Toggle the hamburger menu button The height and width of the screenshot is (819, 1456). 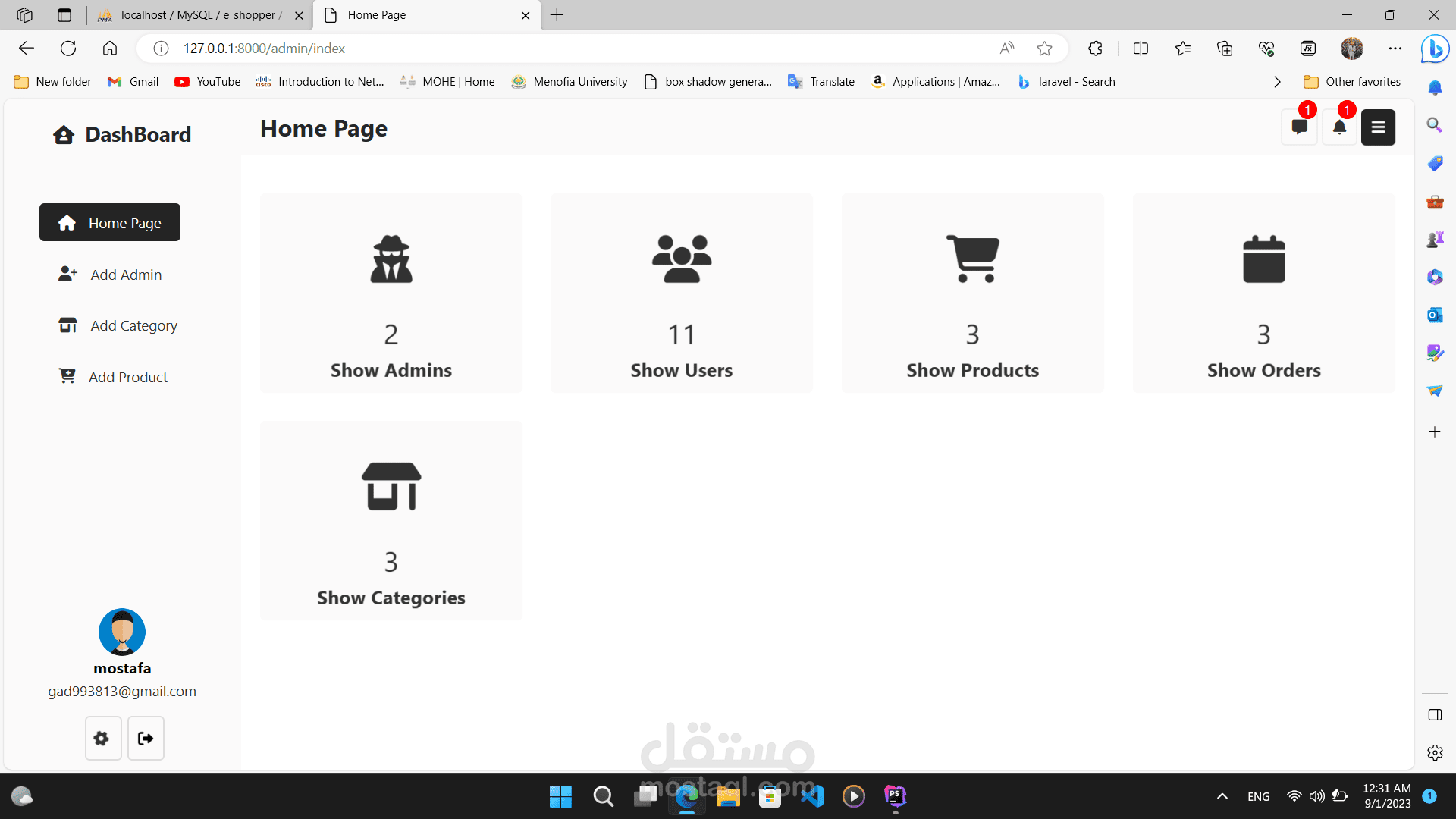(1378, 127)
